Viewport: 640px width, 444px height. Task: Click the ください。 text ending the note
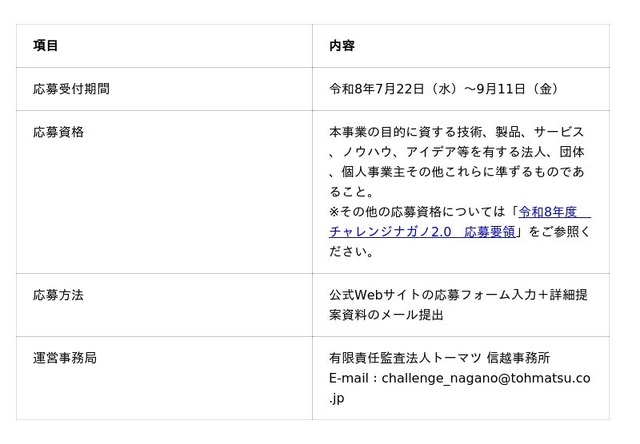tap(351, 251)
